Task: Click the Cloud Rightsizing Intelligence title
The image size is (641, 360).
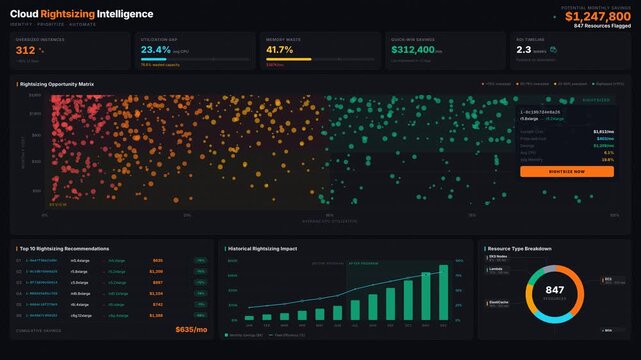Action: coord(81,14)
